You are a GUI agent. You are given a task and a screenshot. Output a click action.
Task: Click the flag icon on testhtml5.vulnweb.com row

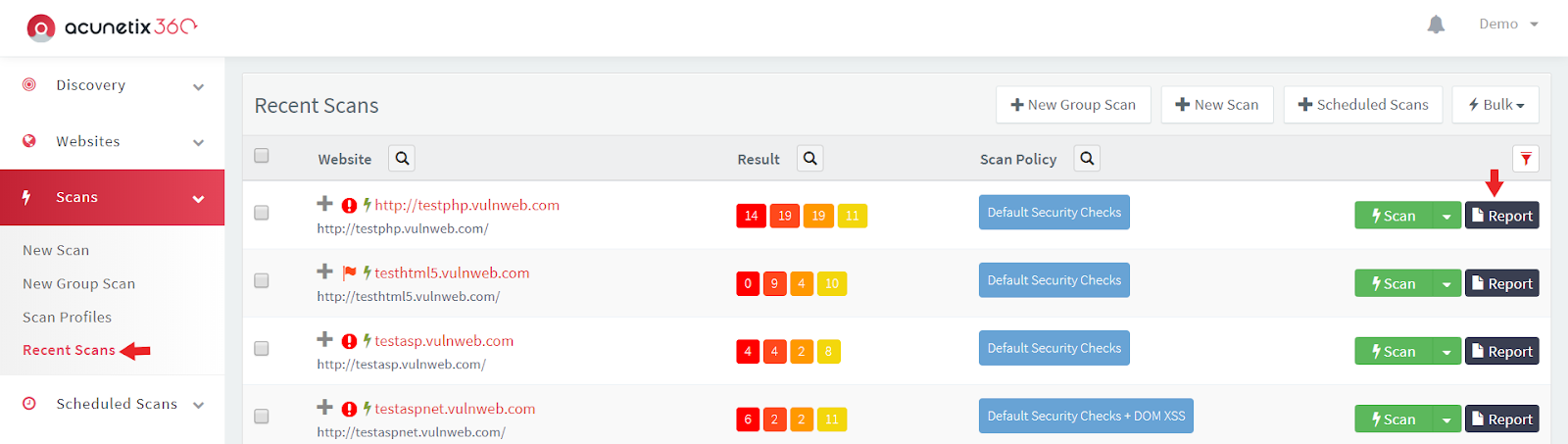click(x=349, y=273)
